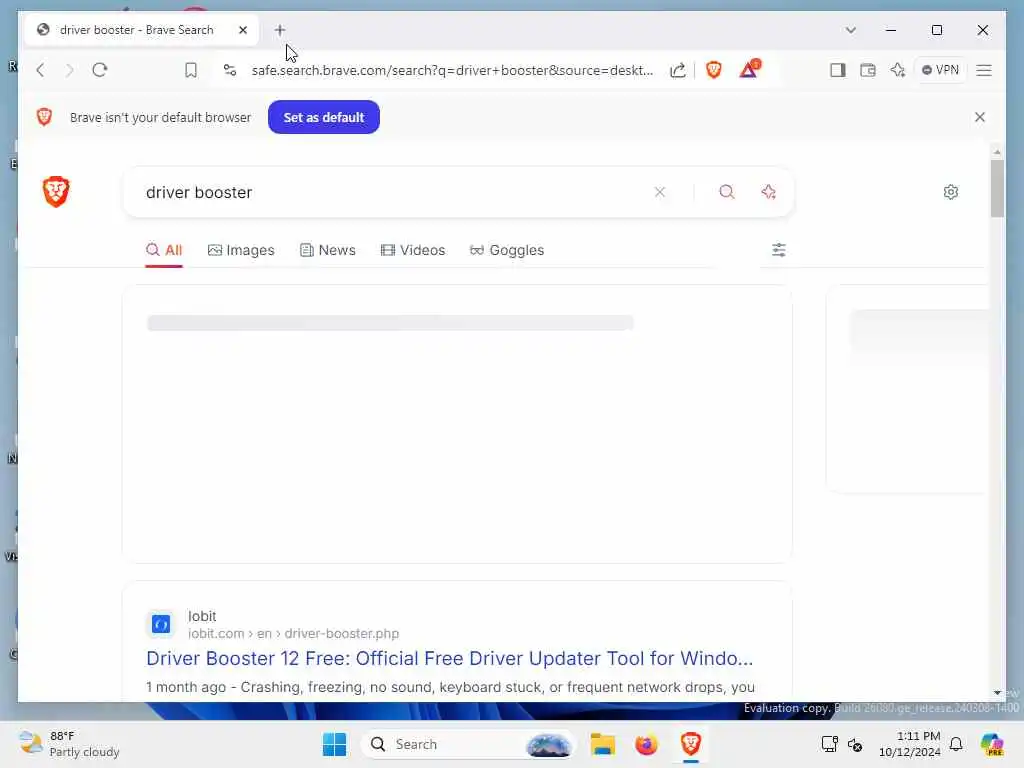Bookmark this page
This screenshot has height=768, width=1024.
point(191,70)
